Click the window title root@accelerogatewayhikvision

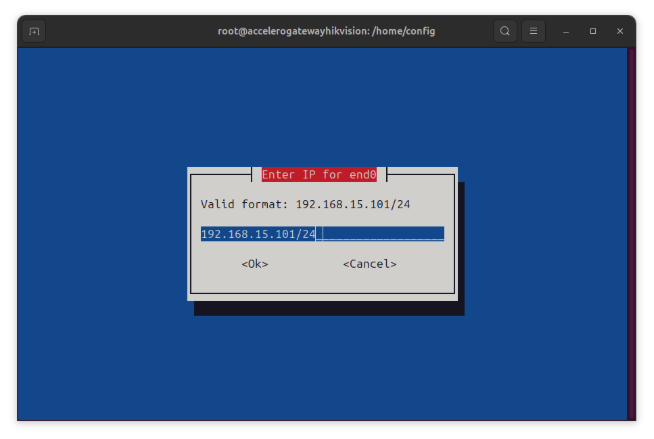(326, 31)
